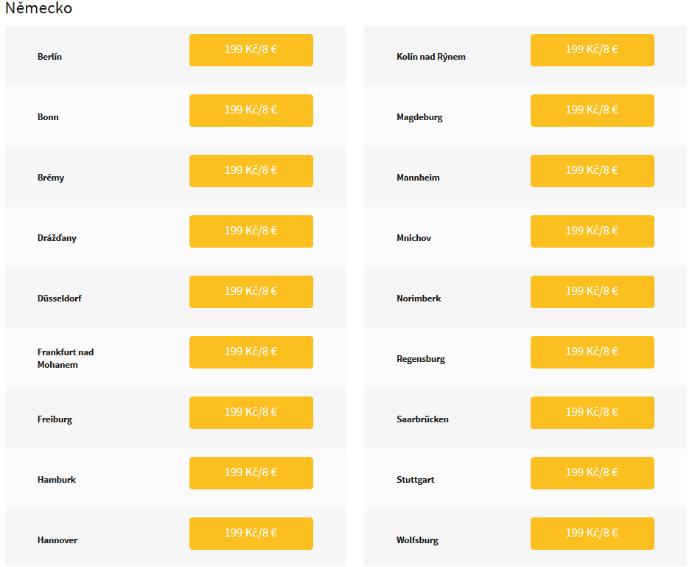This screenshot has width=693, height=567.
Task: Click the Hamburk 199 Kč/8 € button
Action: [x=251, y=473]
